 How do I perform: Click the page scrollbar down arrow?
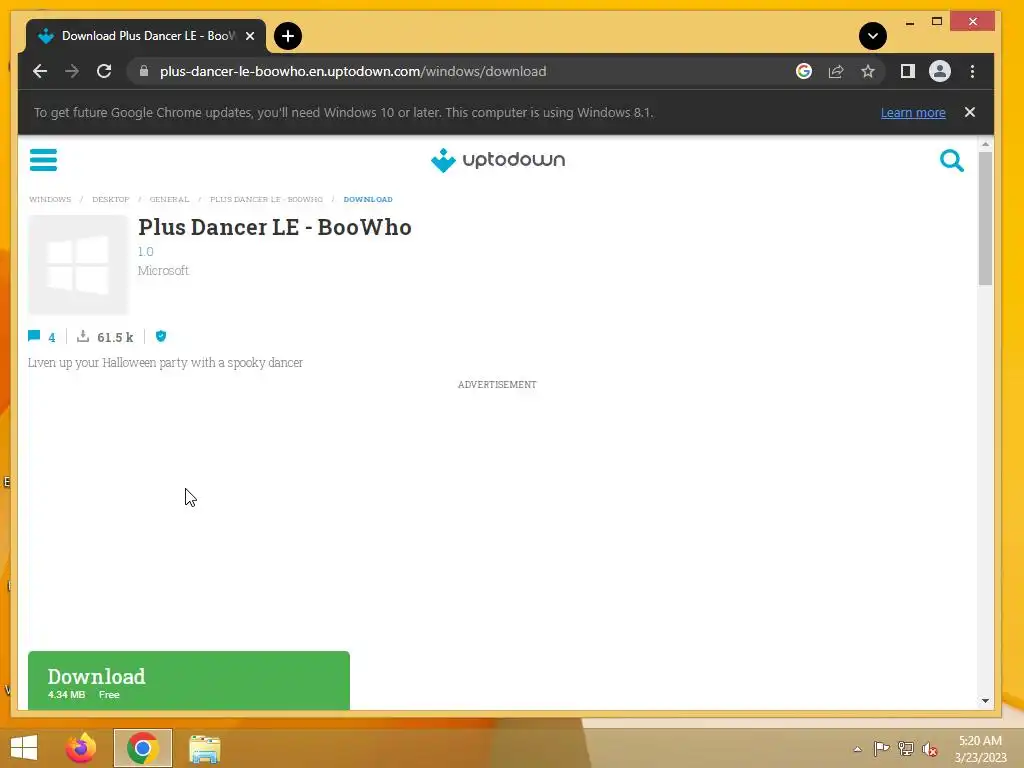985,701
